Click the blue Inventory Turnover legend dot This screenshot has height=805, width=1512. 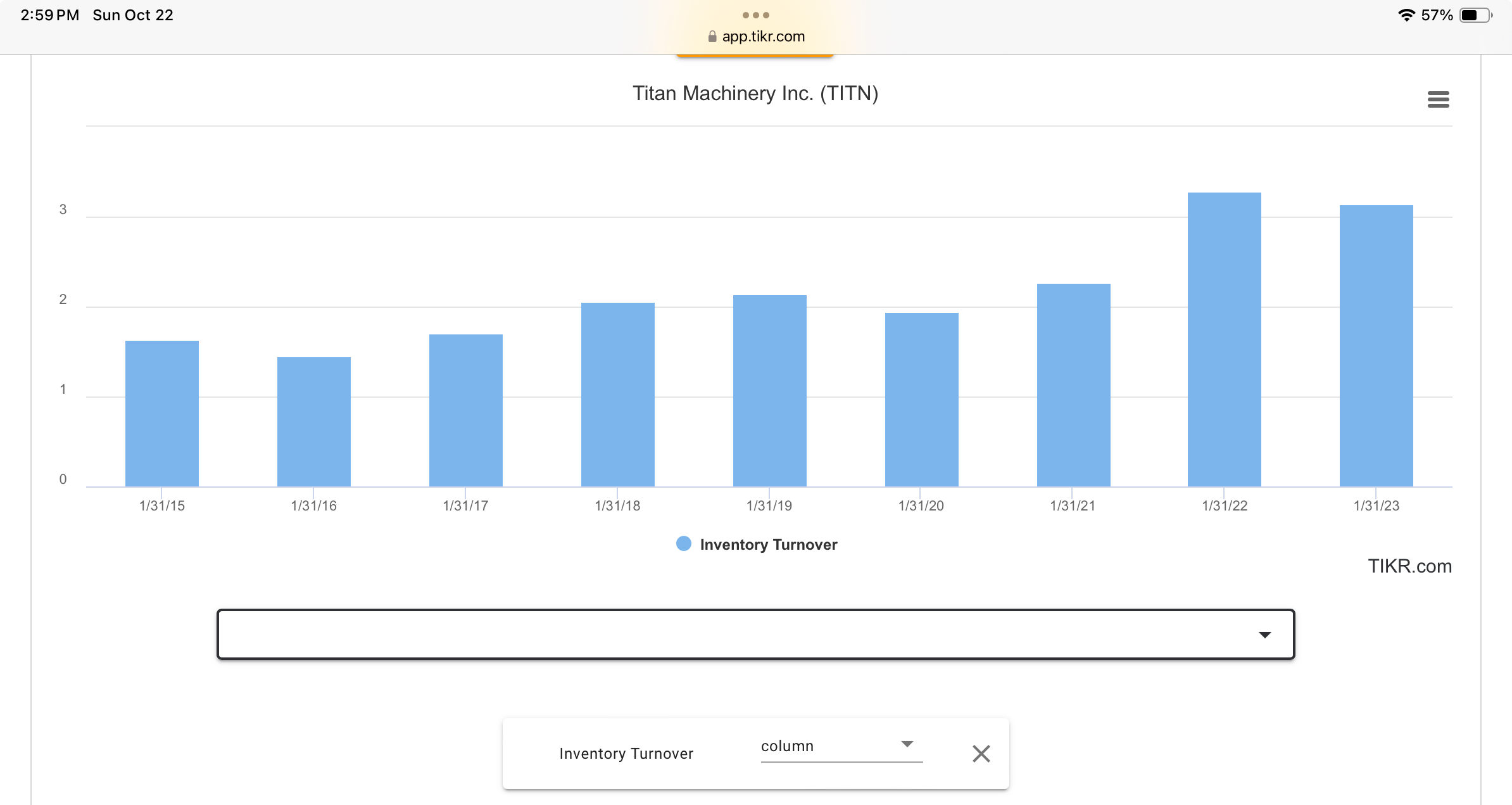(683, 544)
